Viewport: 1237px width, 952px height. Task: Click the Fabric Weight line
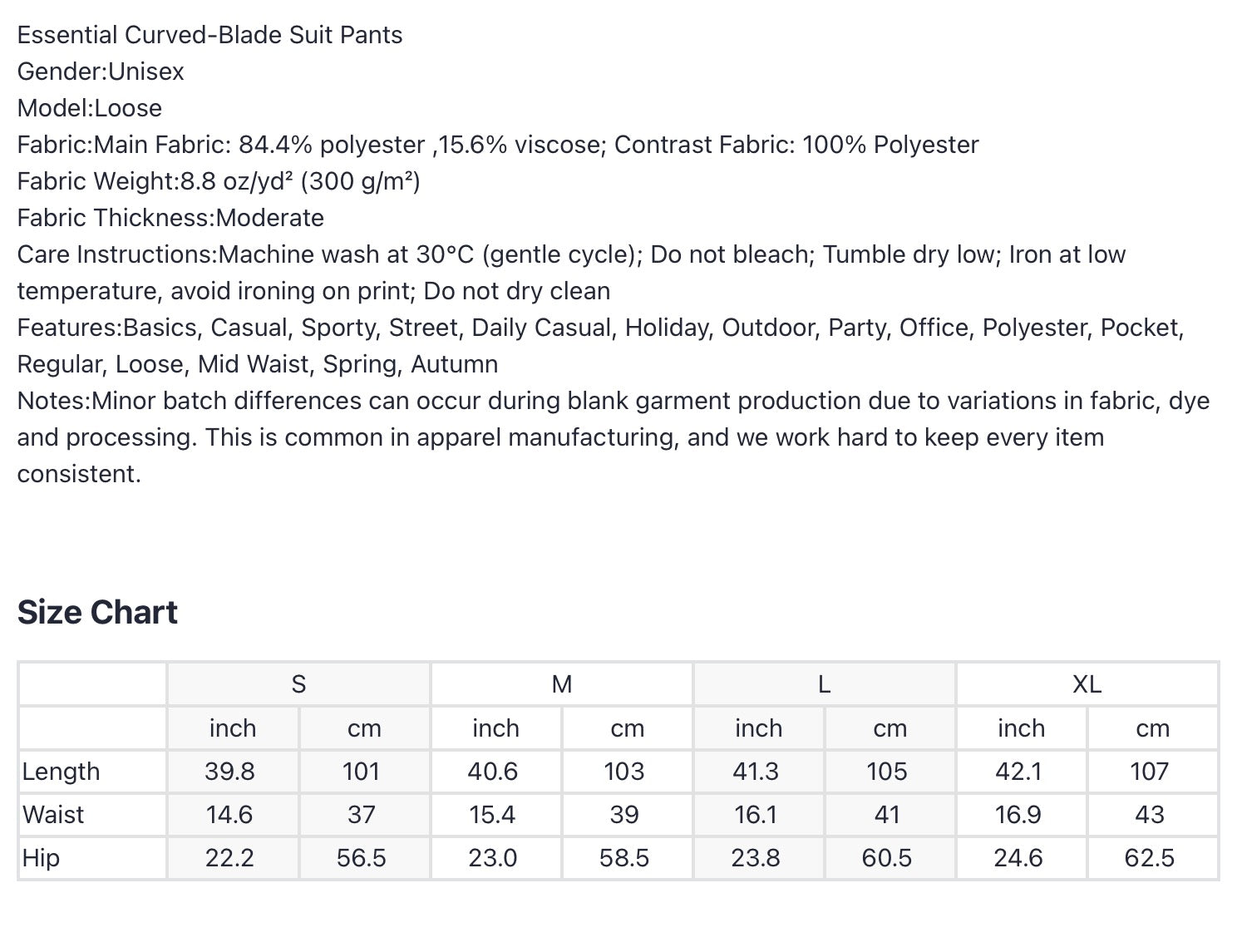point(219,181)
